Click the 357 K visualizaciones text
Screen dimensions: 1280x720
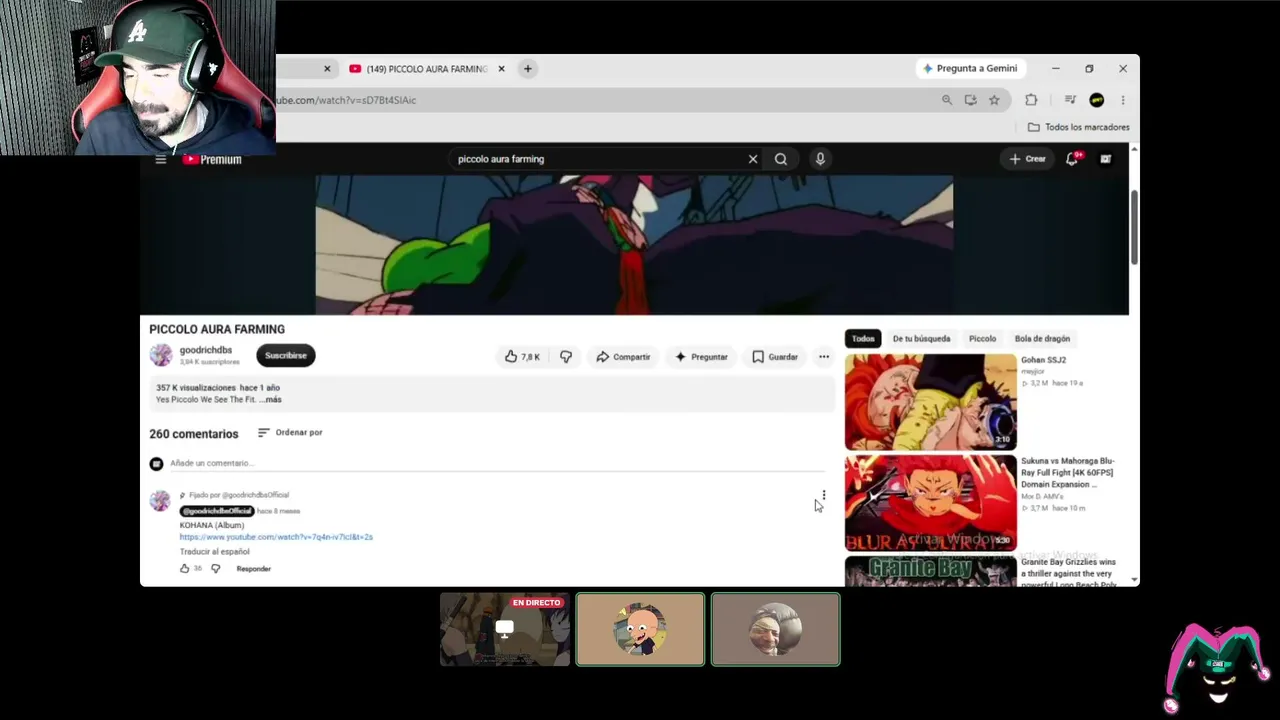pos(196,388)
